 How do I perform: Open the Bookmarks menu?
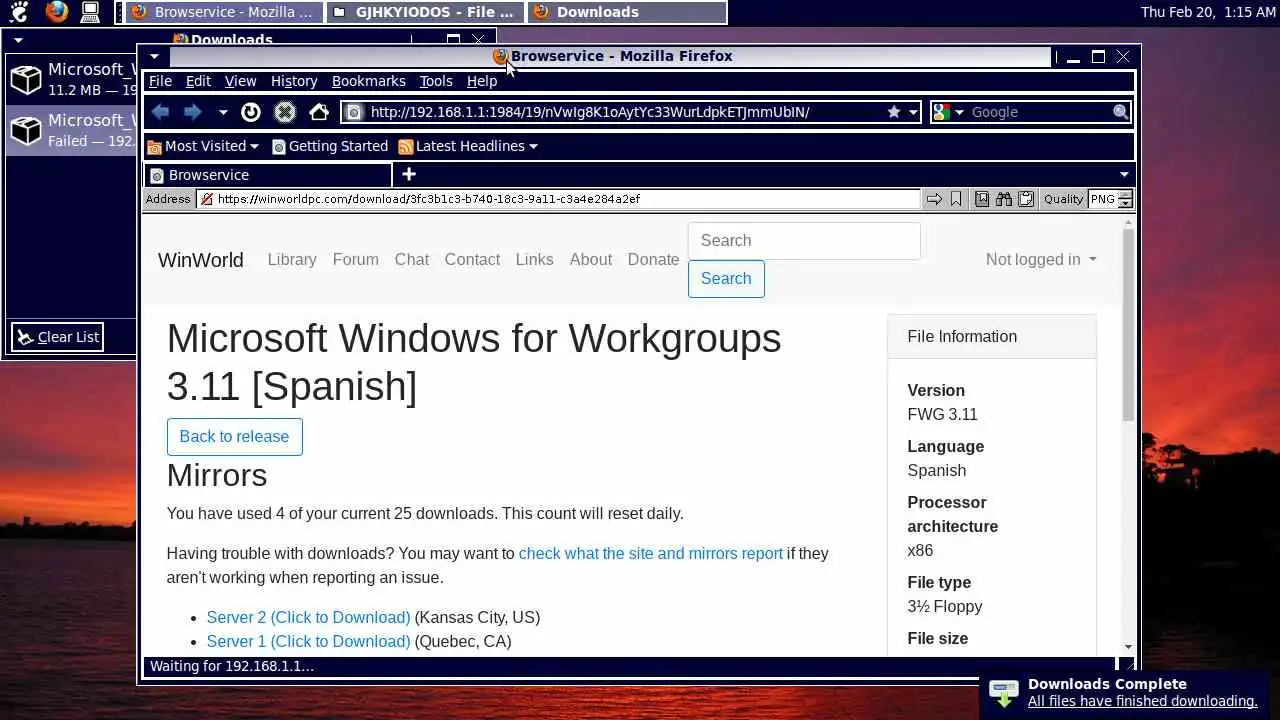[368, 81]
